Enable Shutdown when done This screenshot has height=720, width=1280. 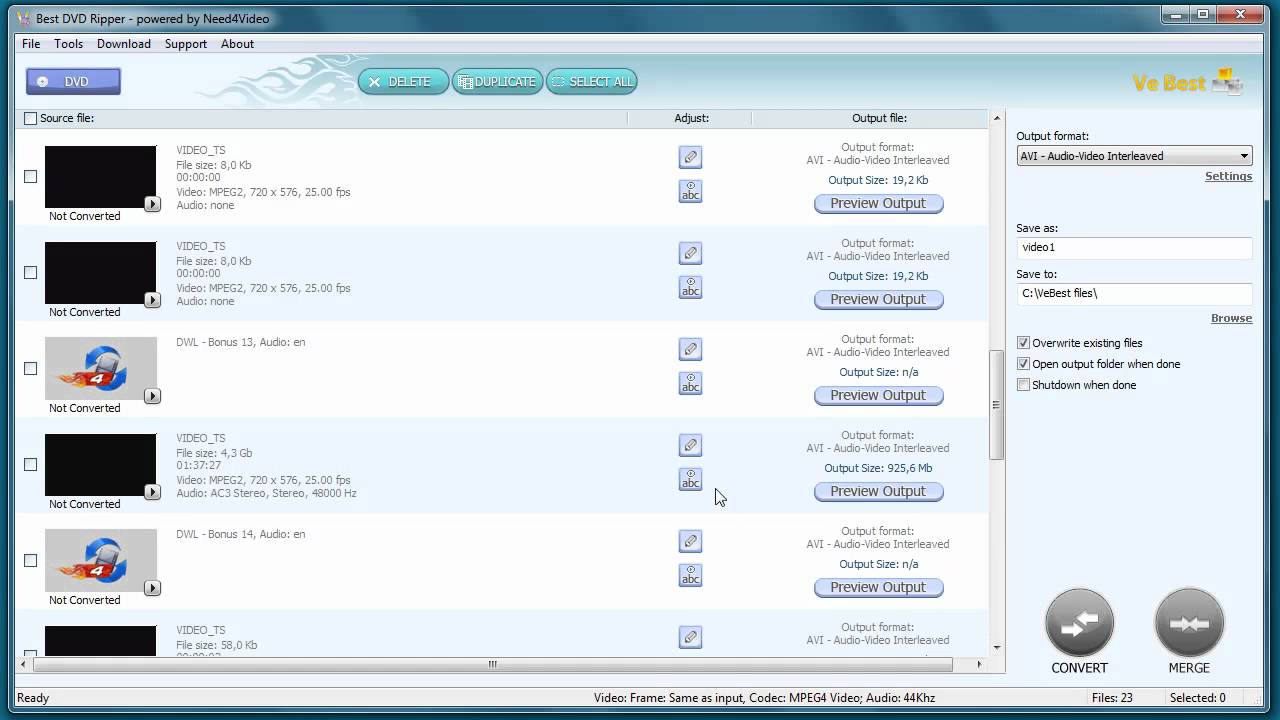tap(1023, 385)
